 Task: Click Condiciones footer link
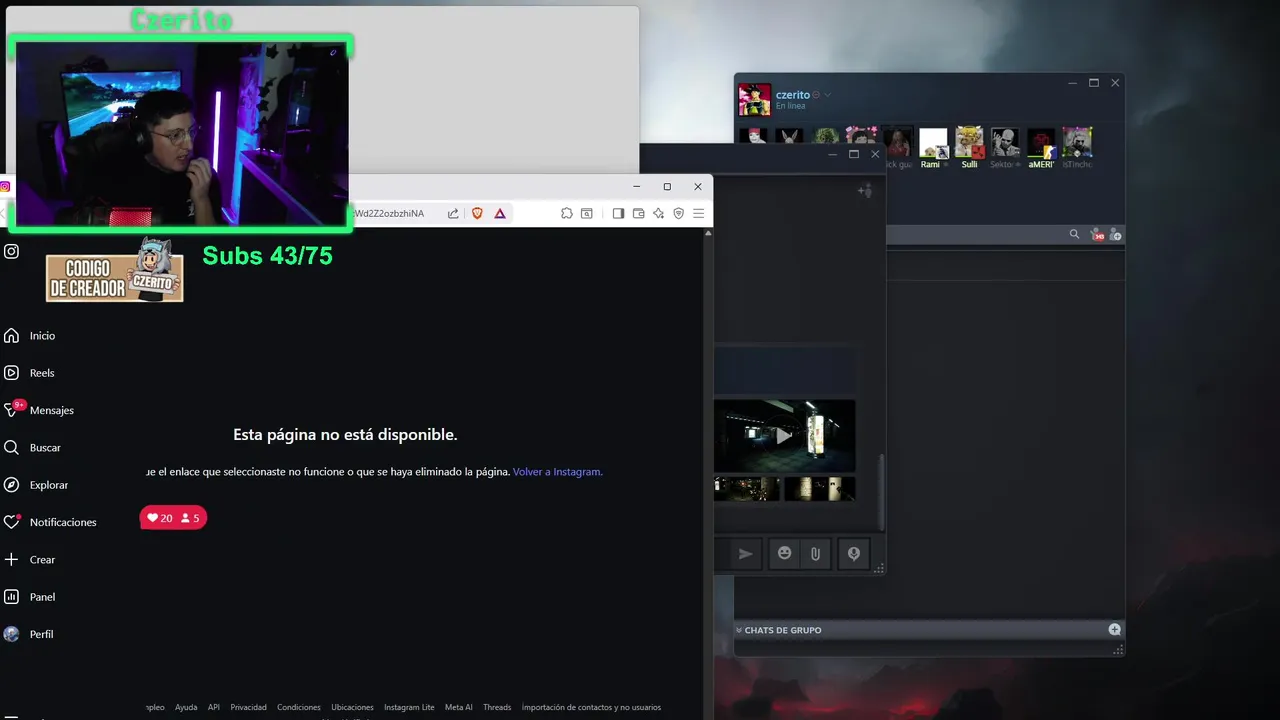[x=299, y=707]
